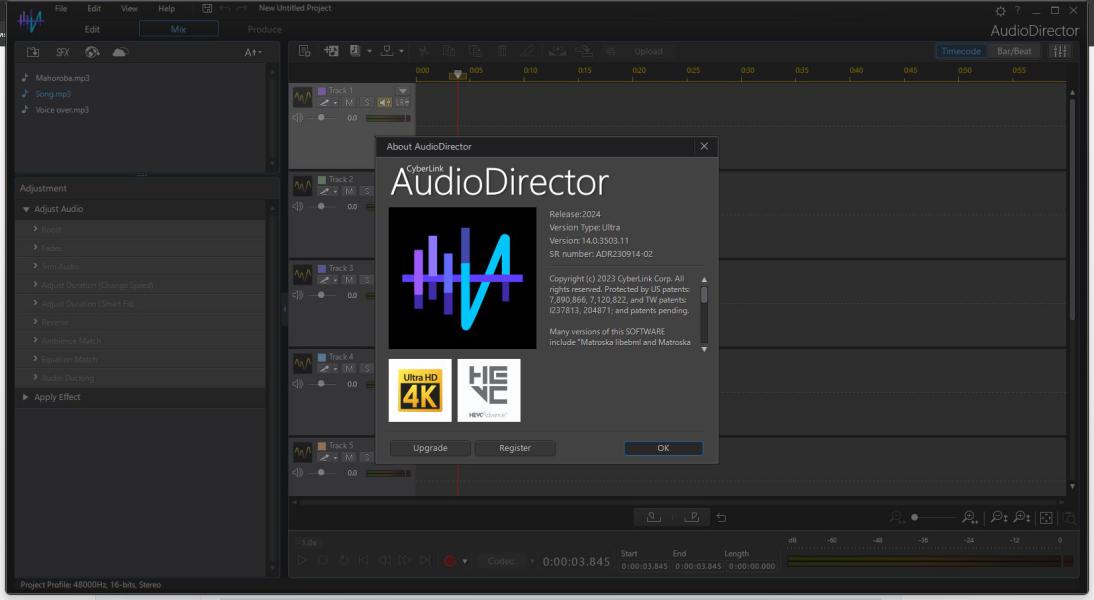1094x600 pixels.
Task: Click the vertical zoom in icon
Action: pos(1022,517)
